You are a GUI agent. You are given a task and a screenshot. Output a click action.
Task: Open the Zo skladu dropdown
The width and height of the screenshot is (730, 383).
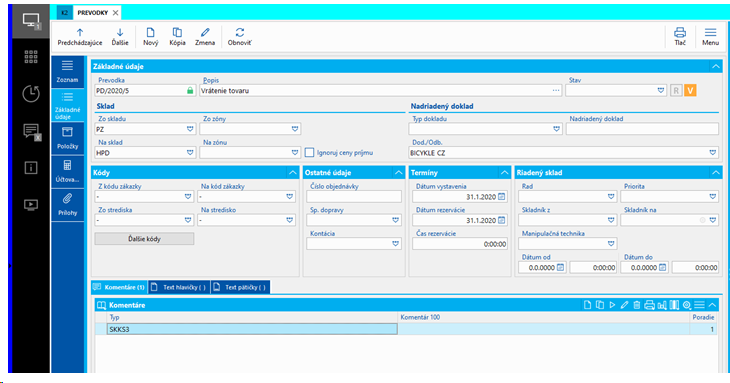click(x=190, y=129)
